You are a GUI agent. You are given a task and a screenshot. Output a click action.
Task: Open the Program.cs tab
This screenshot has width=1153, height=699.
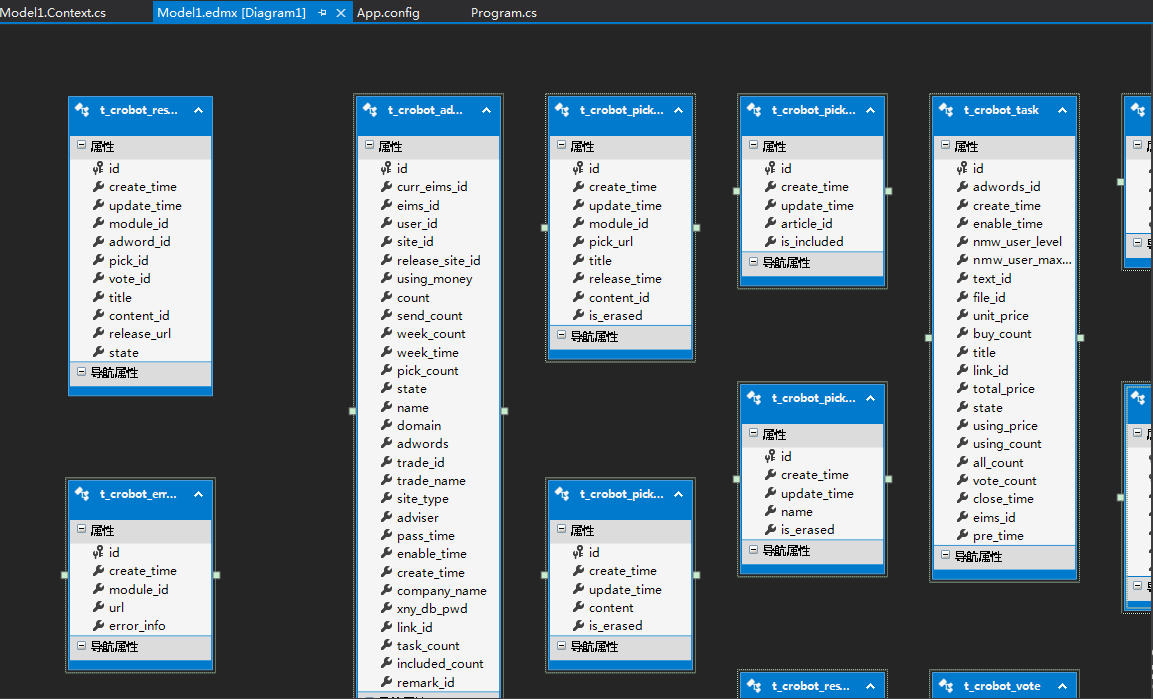pos(504,12)
